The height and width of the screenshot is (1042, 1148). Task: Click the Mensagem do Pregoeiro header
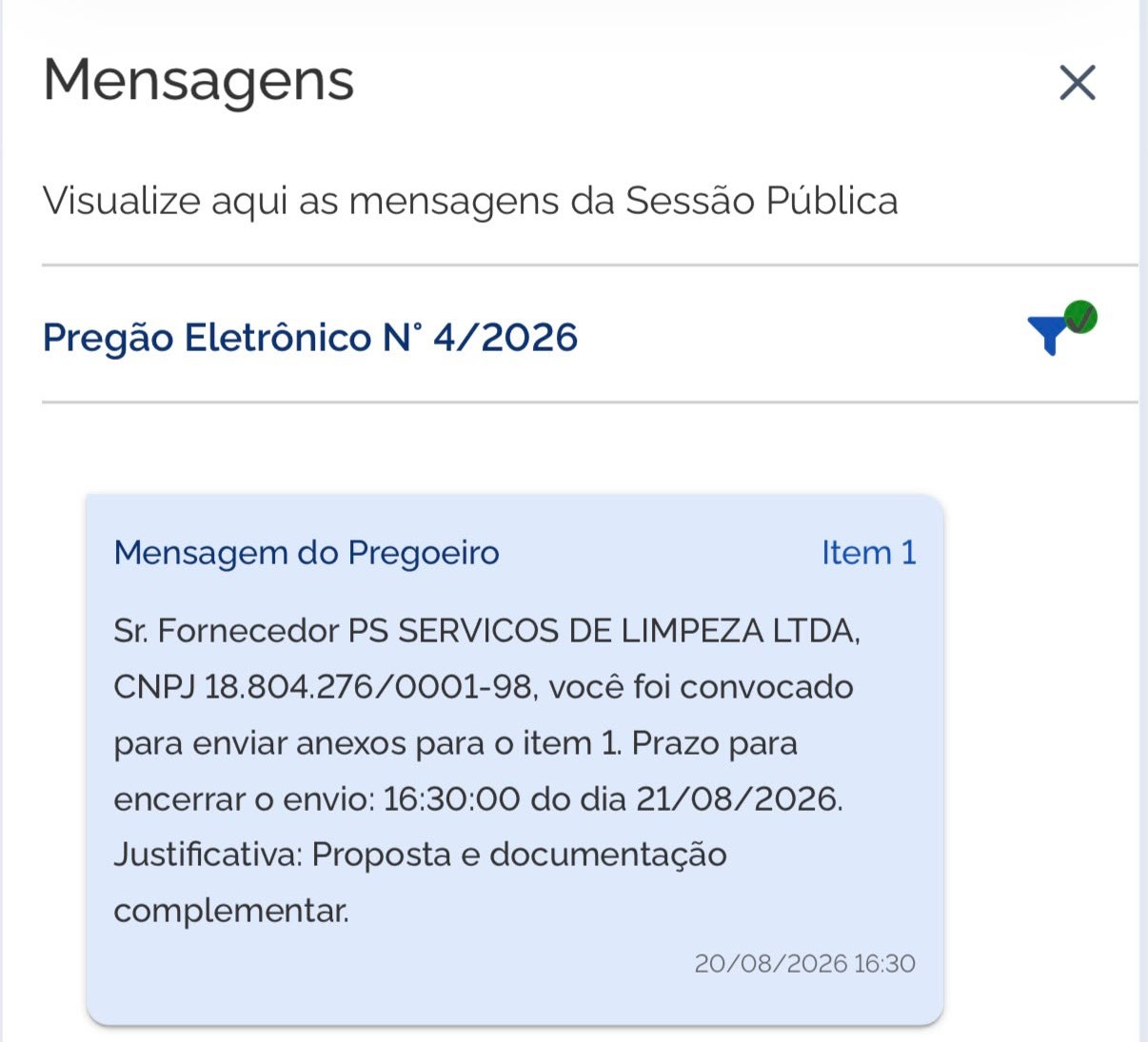pyautogui.click(x=307, y=553)
